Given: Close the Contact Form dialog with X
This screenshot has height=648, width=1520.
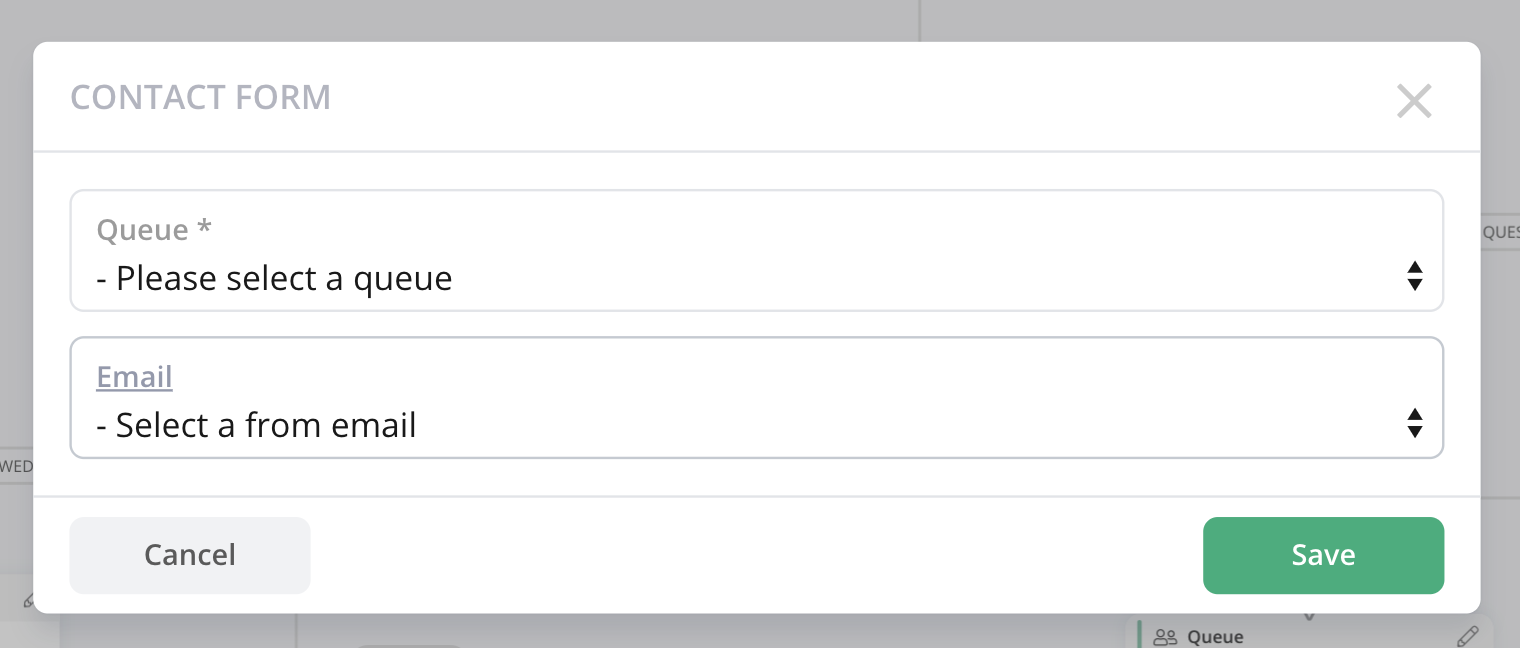Looking at the screenshot, I should [1414, 100].
